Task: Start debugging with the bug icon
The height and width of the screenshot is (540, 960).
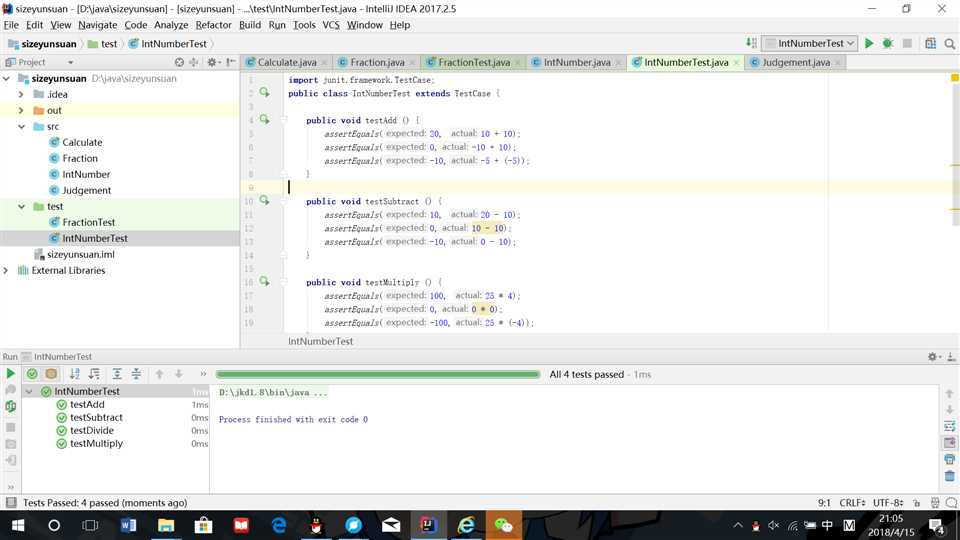Action: click(888, 43)
